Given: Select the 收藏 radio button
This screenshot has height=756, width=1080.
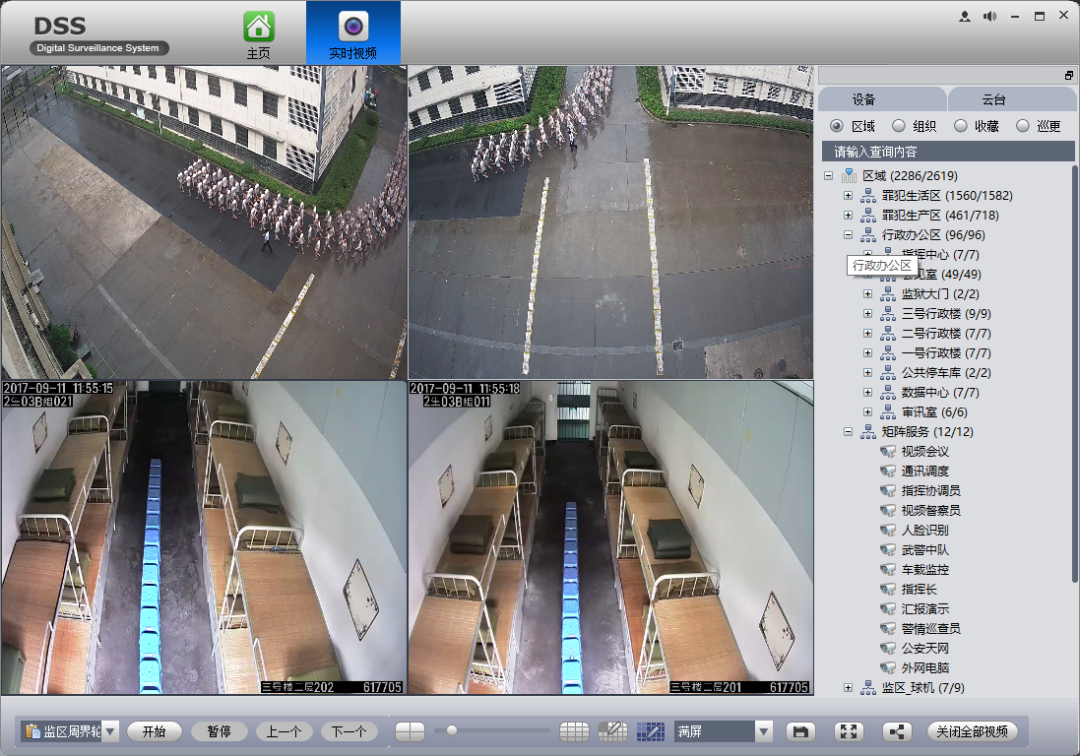Looking at the screenshot, I should [x=960, y=126].
